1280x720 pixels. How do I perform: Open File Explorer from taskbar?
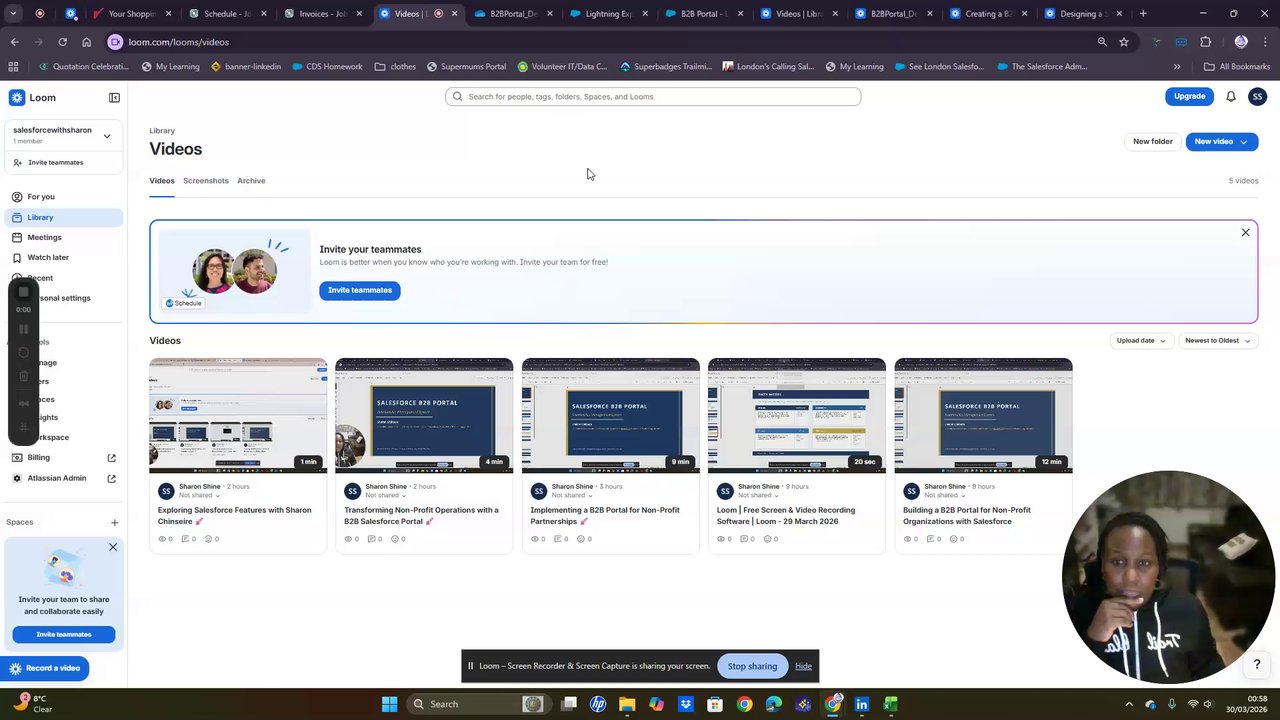627,704
